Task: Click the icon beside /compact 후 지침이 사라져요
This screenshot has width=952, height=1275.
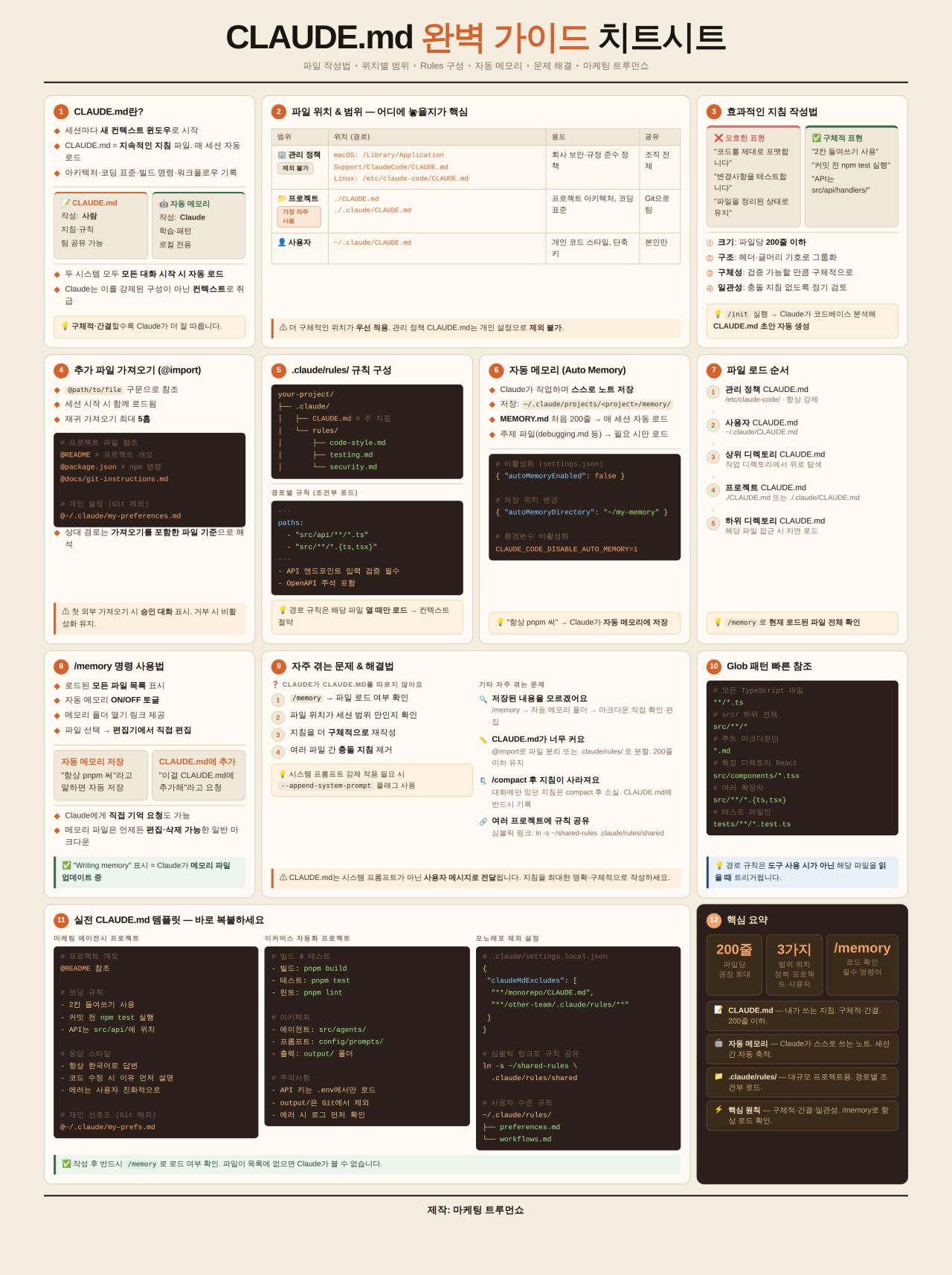Action: pos(483,780)
